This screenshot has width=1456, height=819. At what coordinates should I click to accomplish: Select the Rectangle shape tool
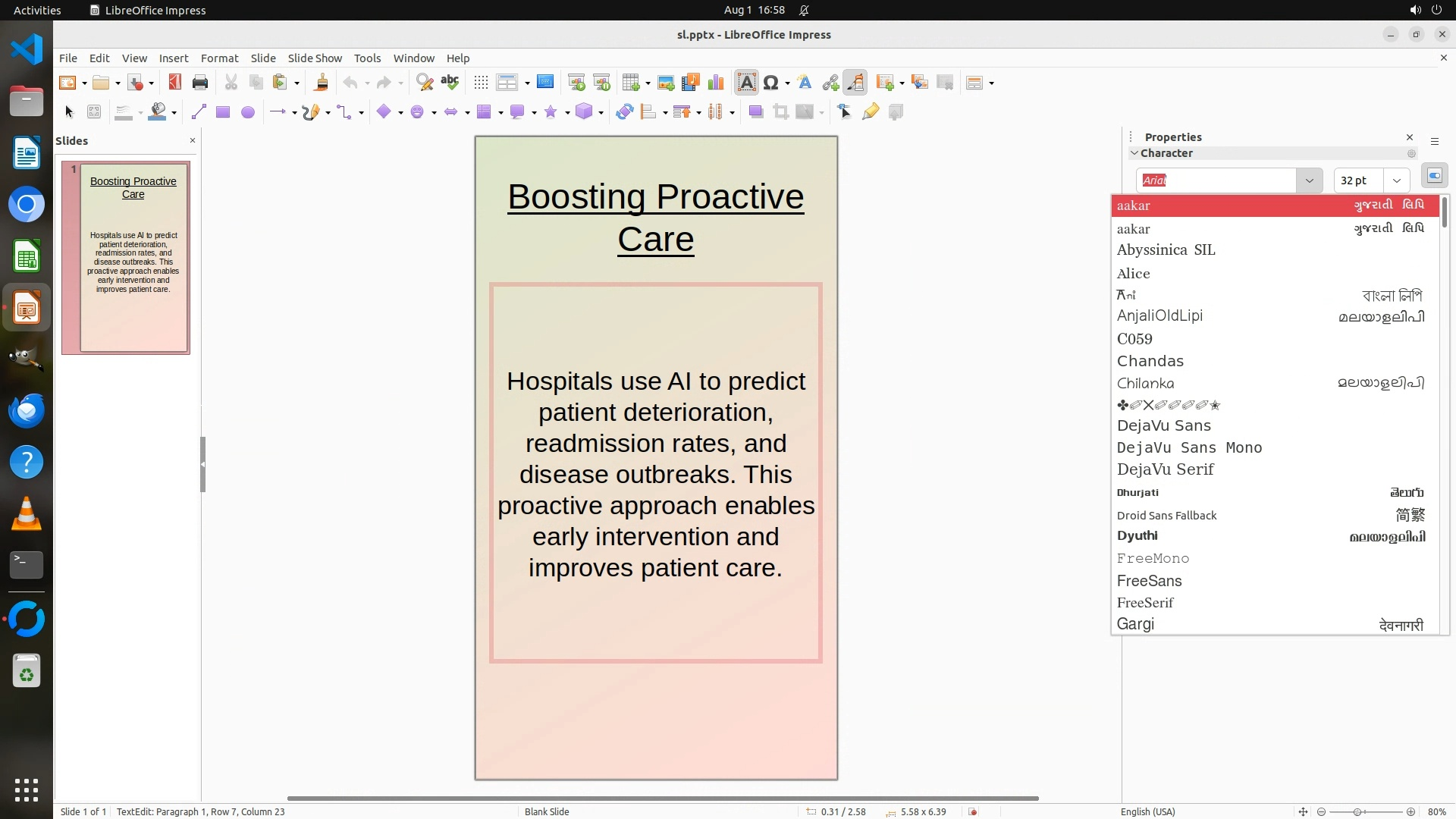223,112
